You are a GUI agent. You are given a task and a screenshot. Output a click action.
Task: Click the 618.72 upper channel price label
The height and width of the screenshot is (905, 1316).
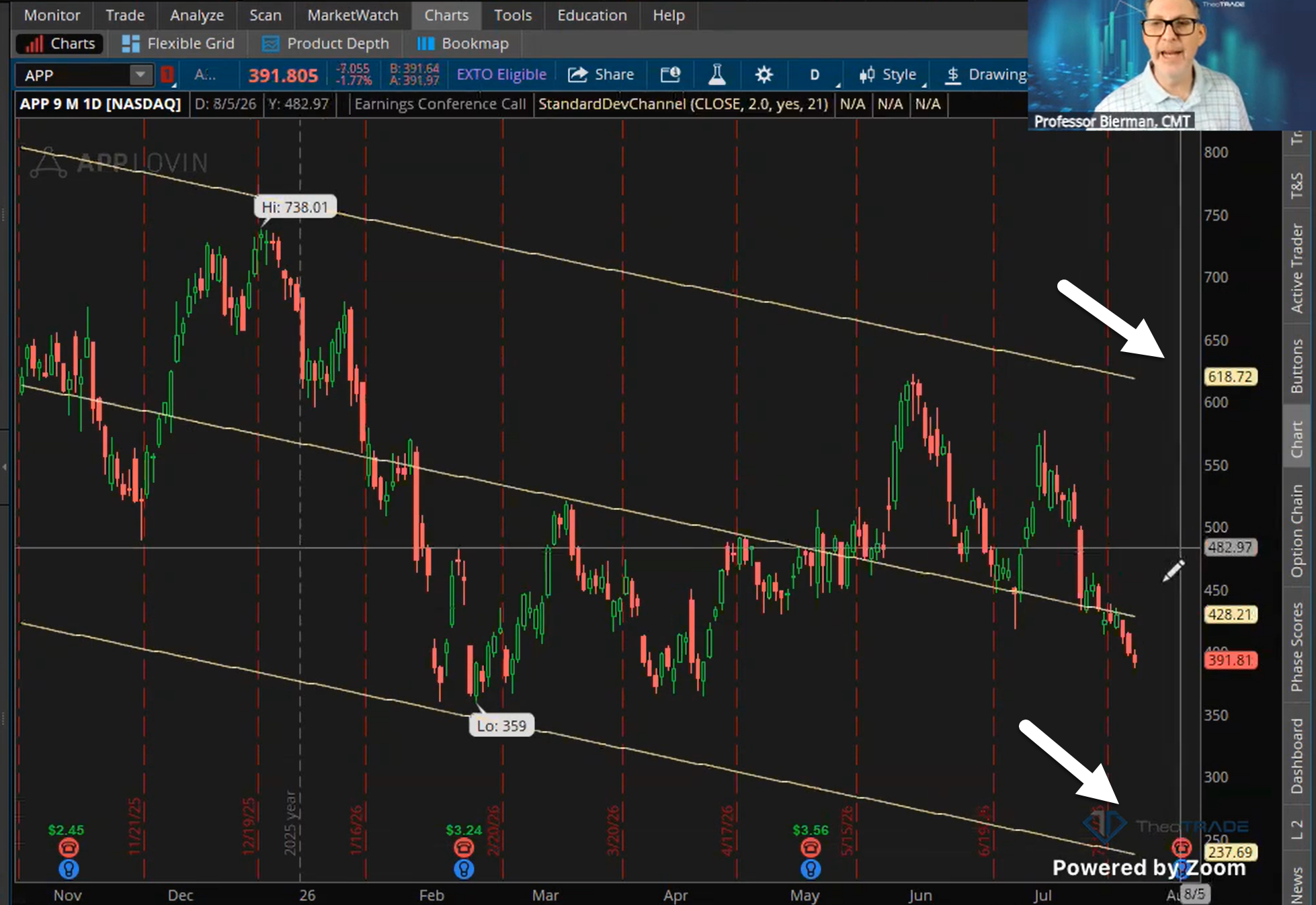[1231, 377]
